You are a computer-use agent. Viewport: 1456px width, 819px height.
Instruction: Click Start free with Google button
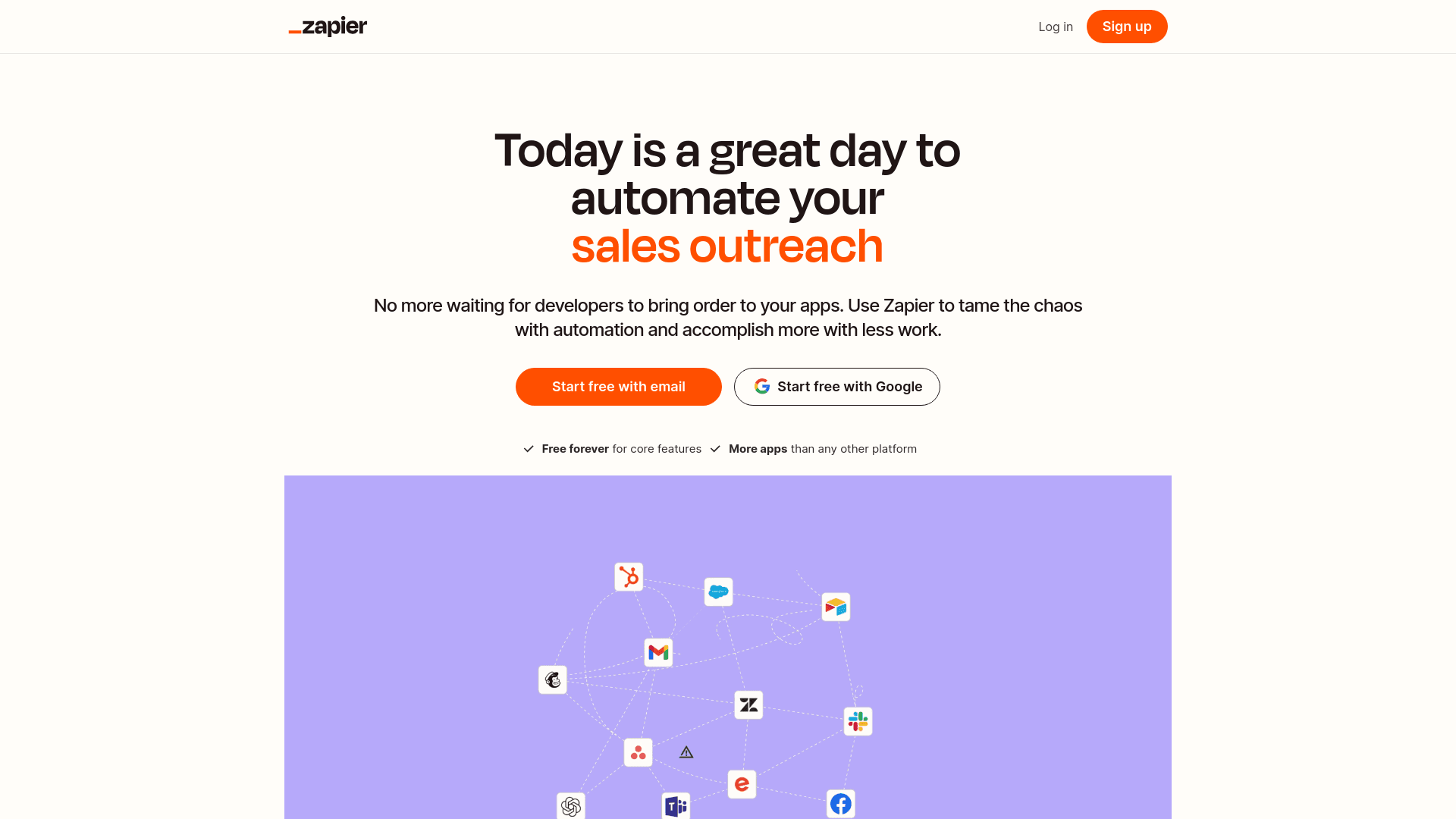point(837,386)
